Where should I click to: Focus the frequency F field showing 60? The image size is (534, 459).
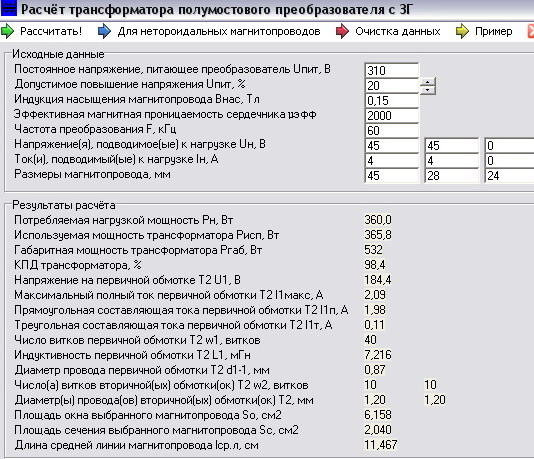[x=392, y=130]
